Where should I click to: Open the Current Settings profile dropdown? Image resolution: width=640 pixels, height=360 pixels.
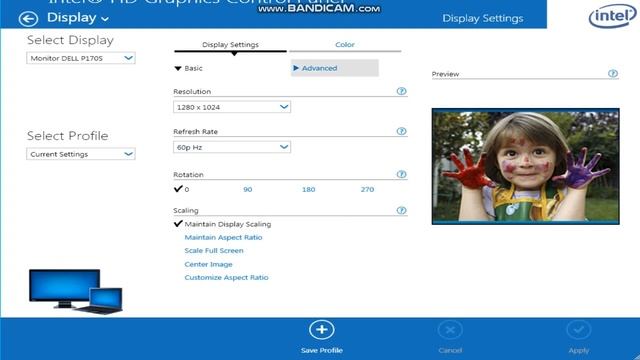pos(81,154)
